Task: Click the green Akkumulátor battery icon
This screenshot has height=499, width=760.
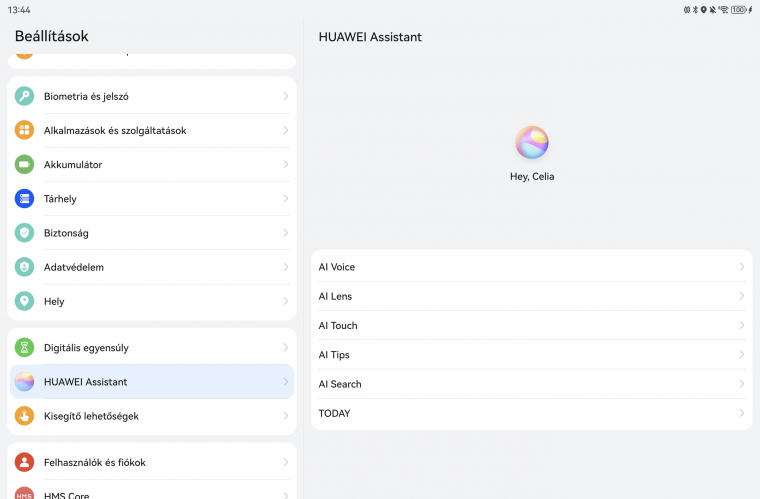Action: [x=25, y=164]
